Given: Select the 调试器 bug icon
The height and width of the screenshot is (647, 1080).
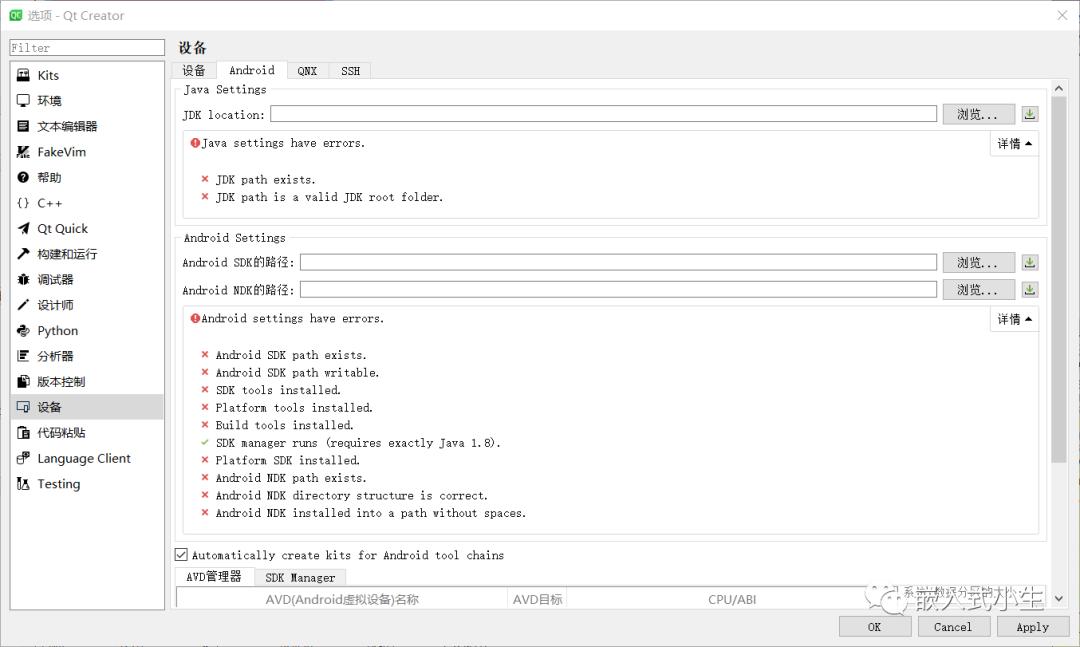Looking at the screenshot, I should pyautogui.click(x=23, y=279).
